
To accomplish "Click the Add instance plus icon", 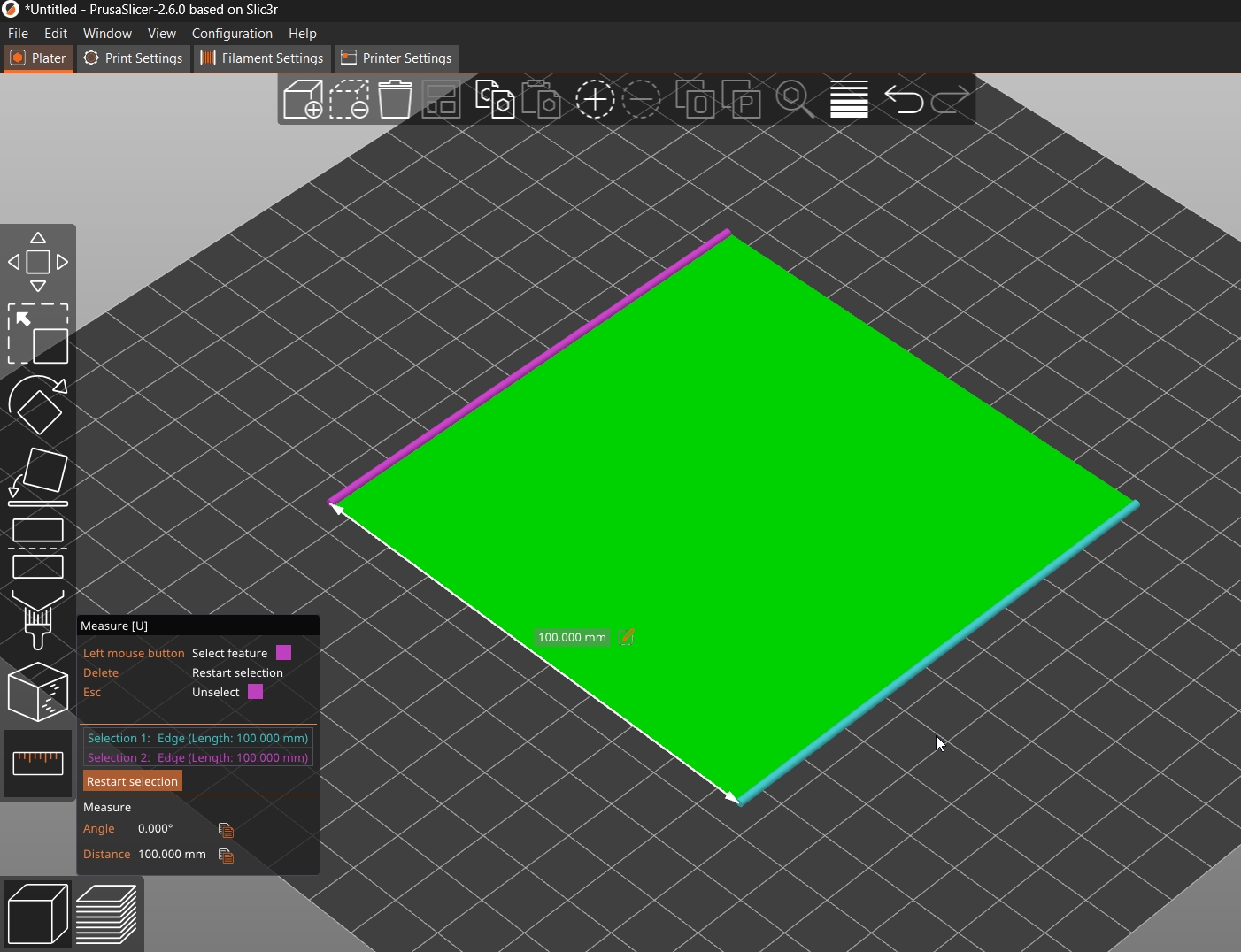I will click(595, 99).
